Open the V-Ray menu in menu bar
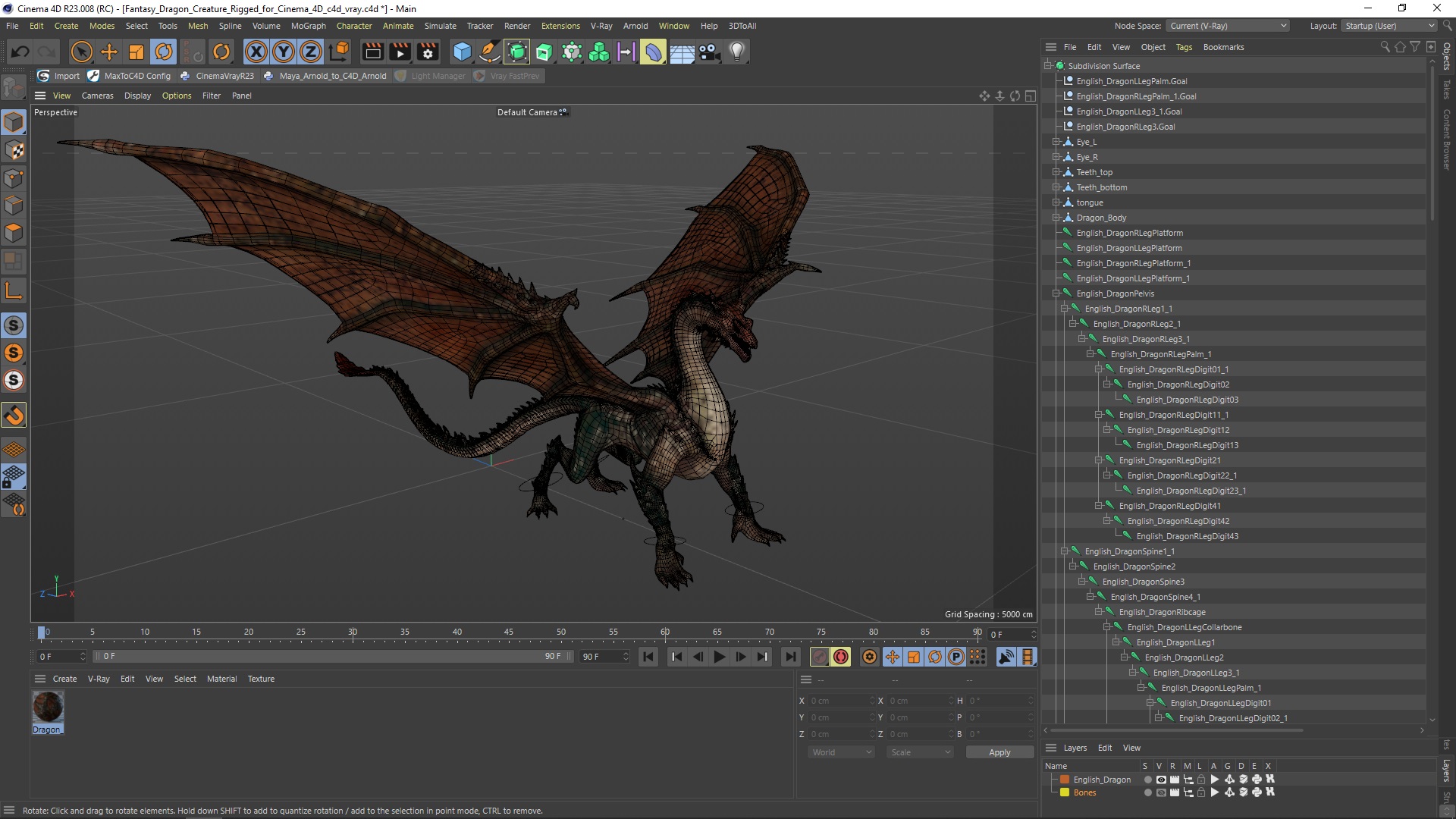This screenshot has height=819, width=1456. tap(601, 26)
